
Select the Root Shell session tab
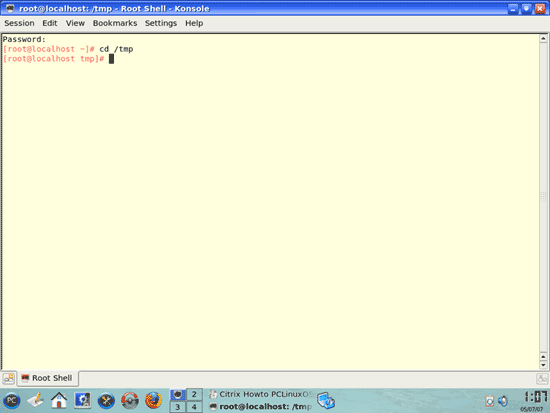point(48,378)
